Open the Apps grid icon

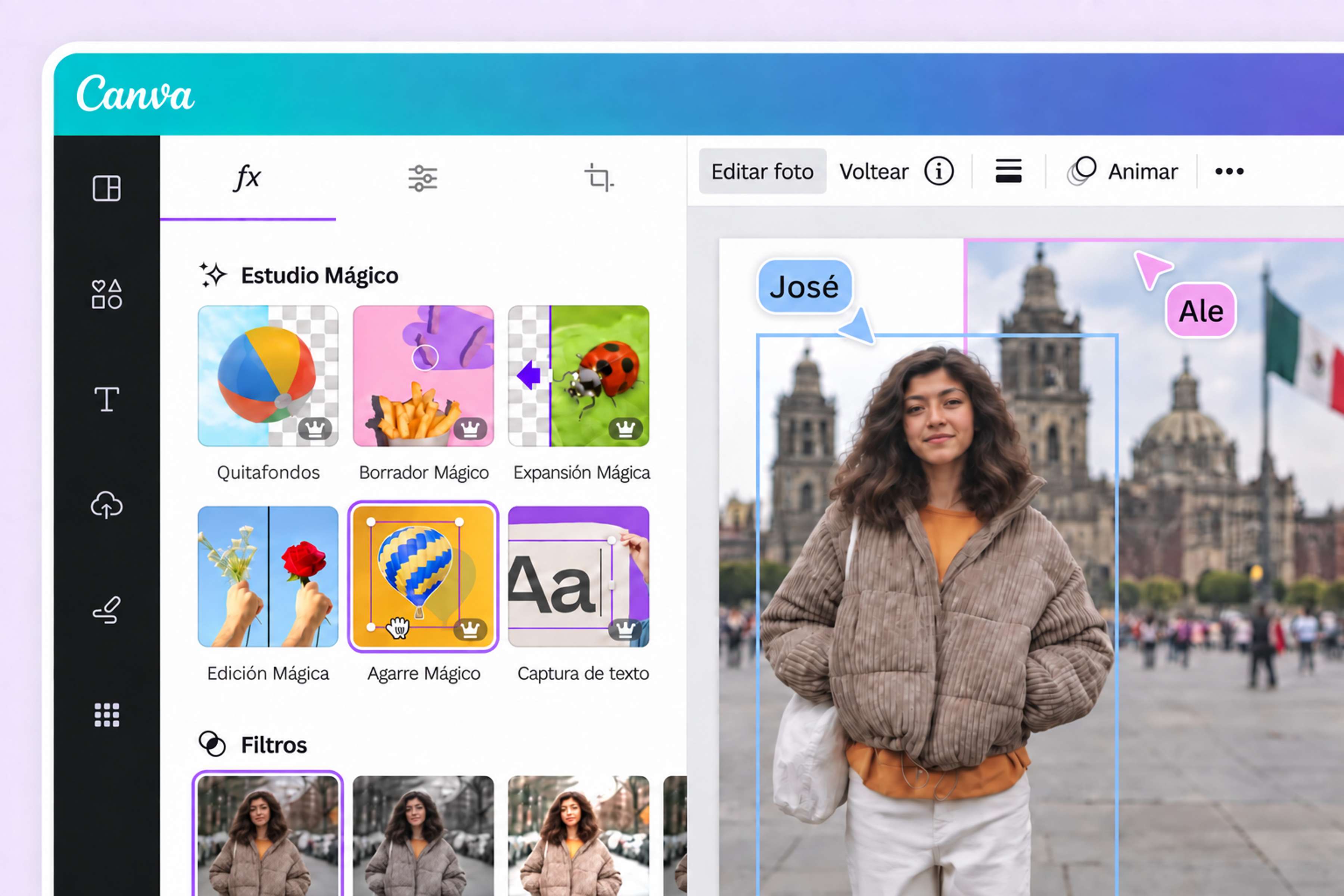[x=106, y=715]
